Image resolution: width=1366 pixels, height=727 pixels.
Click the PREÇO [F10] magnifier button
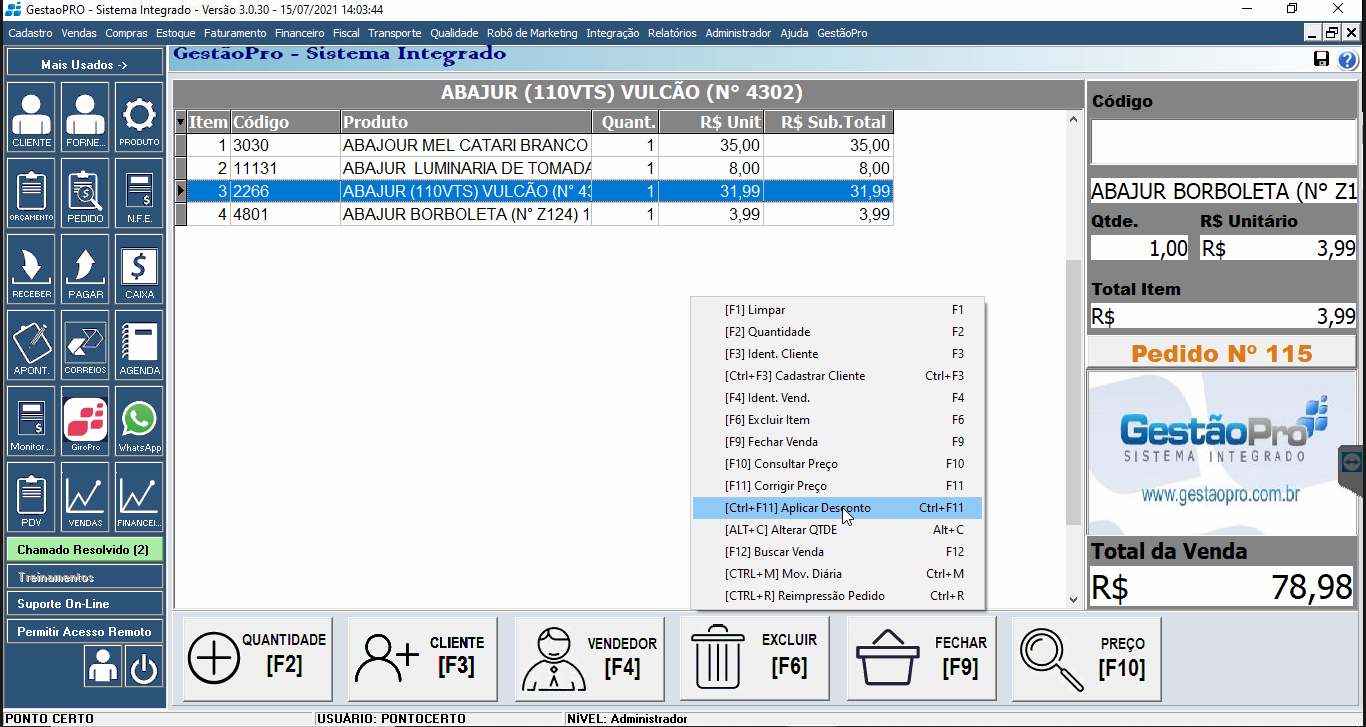click(1087, 659)
